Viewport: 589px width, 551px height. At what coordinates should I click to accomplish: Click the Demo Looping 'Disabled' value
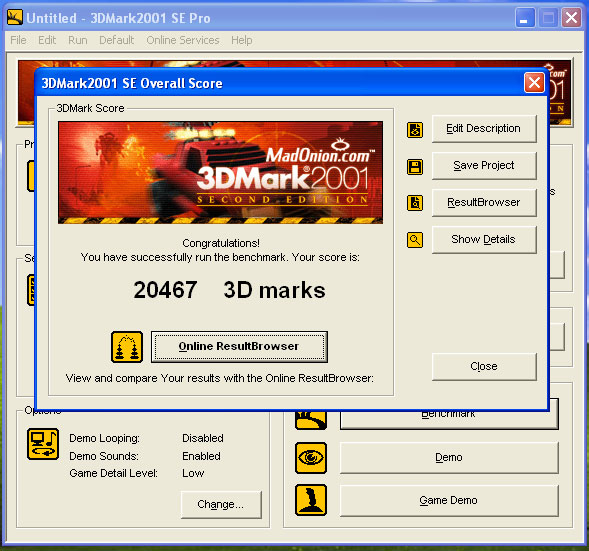click(203, 438)
